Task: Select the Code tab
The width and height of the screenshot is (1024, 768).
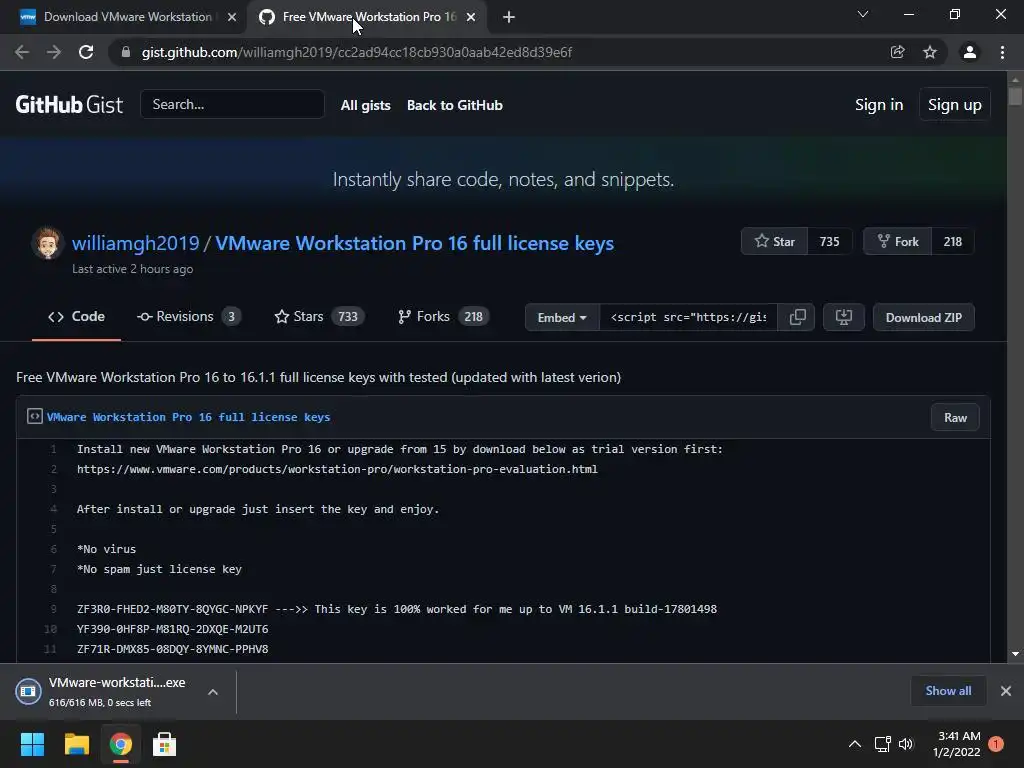Action: pyautogui.click(x=76, y=317)
